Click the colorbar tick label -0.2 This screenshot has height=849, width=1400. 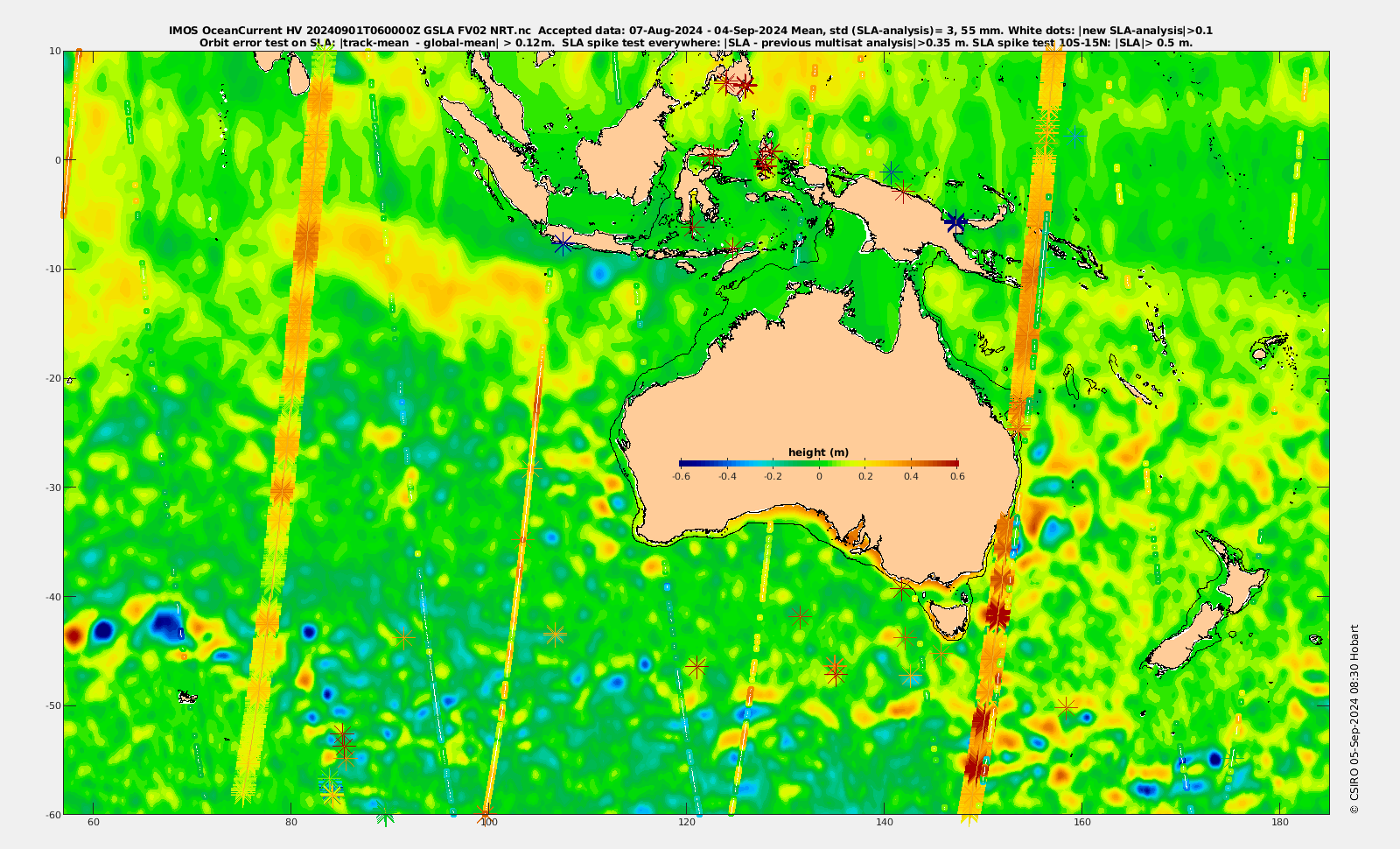click(773, 476)
